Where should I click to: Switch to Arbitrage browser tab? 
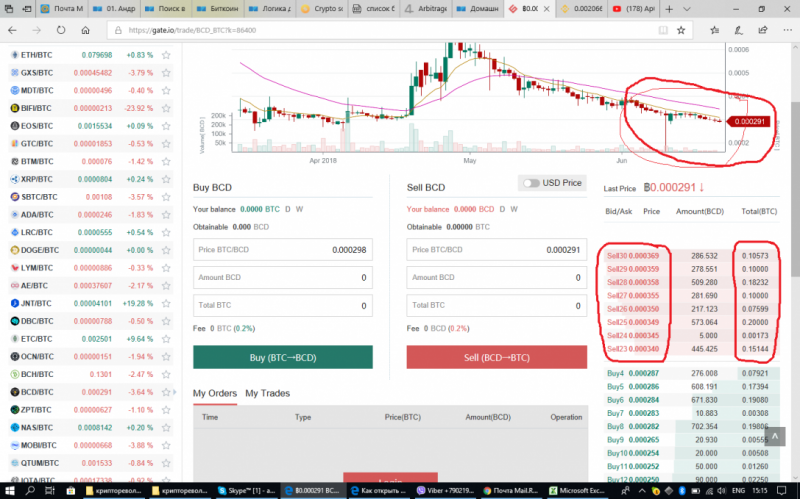427,9
